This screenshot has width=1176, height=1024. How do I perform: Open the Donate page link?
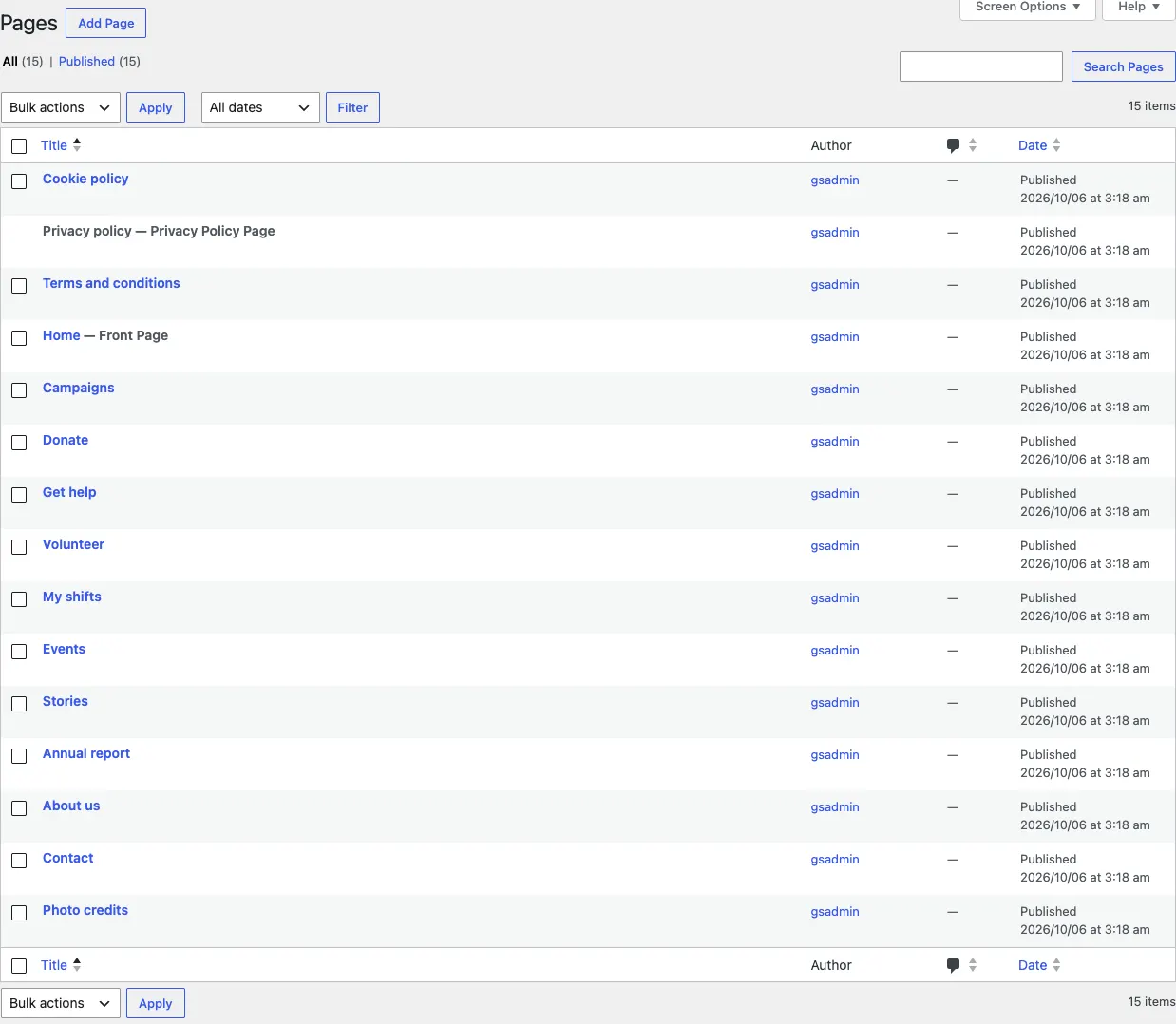(x=66, y=440)
